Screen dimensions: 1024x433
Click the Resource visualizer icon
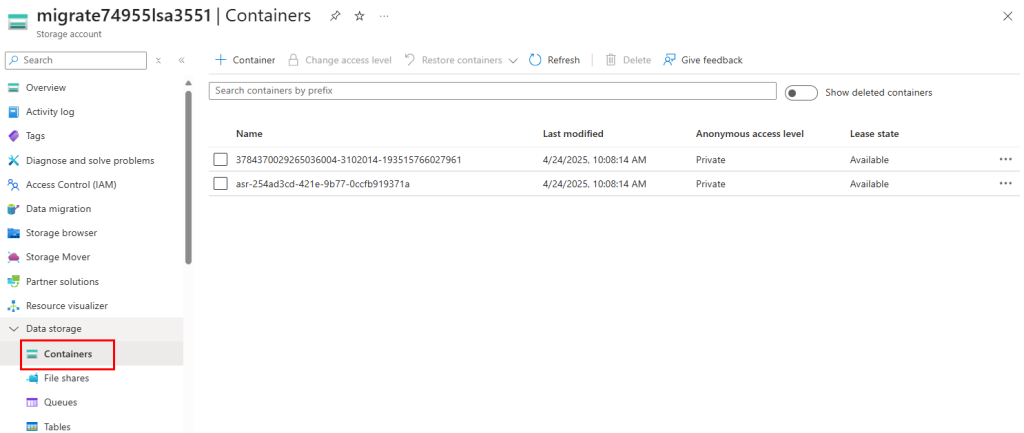click(13, 306)
